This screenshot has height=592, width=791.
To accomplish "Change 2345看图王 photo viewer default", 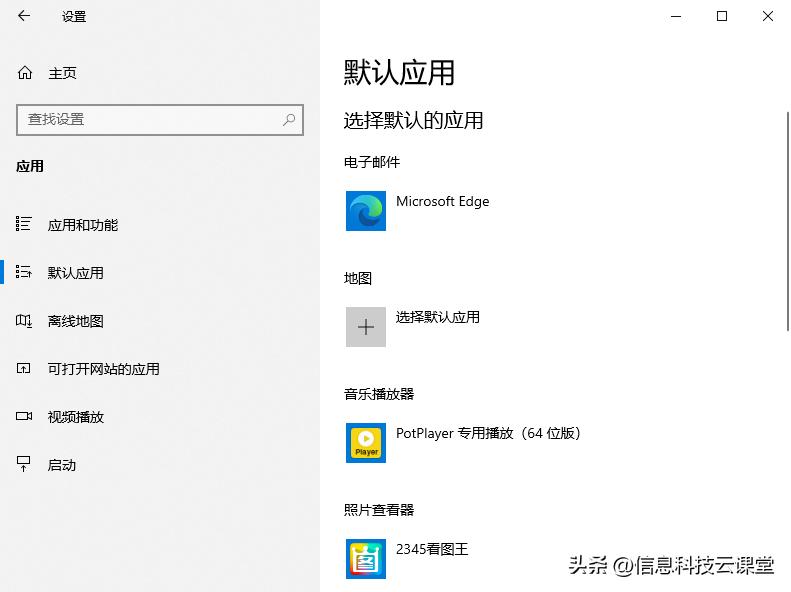I will [x=432, y=549].
